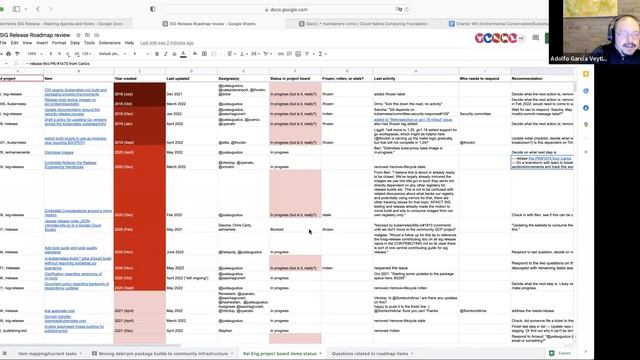The height and width of the screenshot is (360, 640).
Task: Toggle bold formatting in the toolbar
Action: point(157,54)
